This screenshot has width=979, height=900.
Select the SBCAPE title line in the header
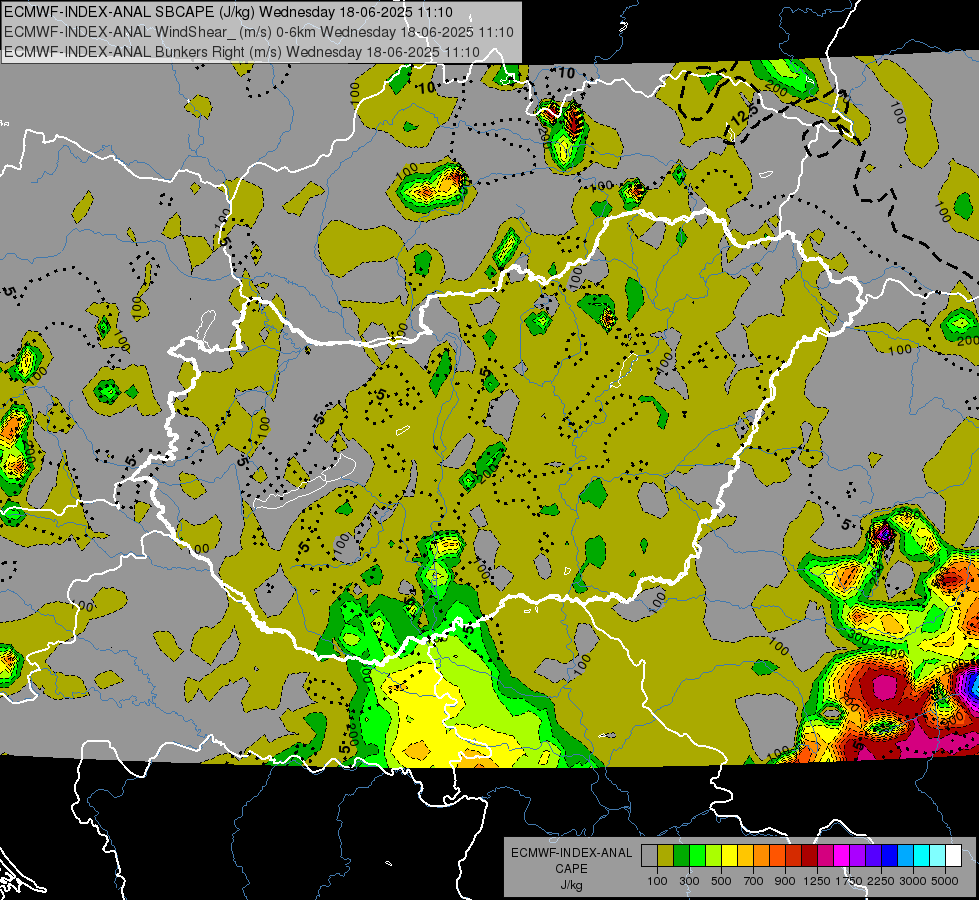click(229, 12)
